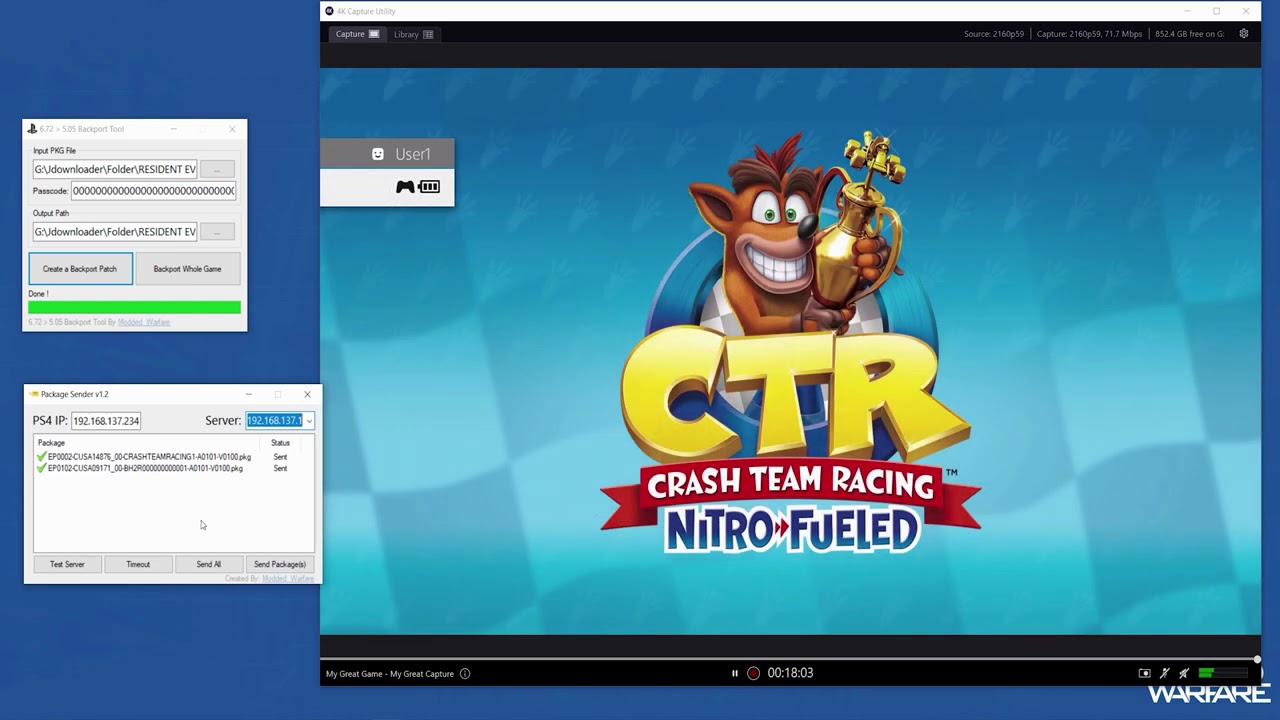Click the info icon beside capture name
Screen dimensions: 1280x720
click(x=465, y=673)
